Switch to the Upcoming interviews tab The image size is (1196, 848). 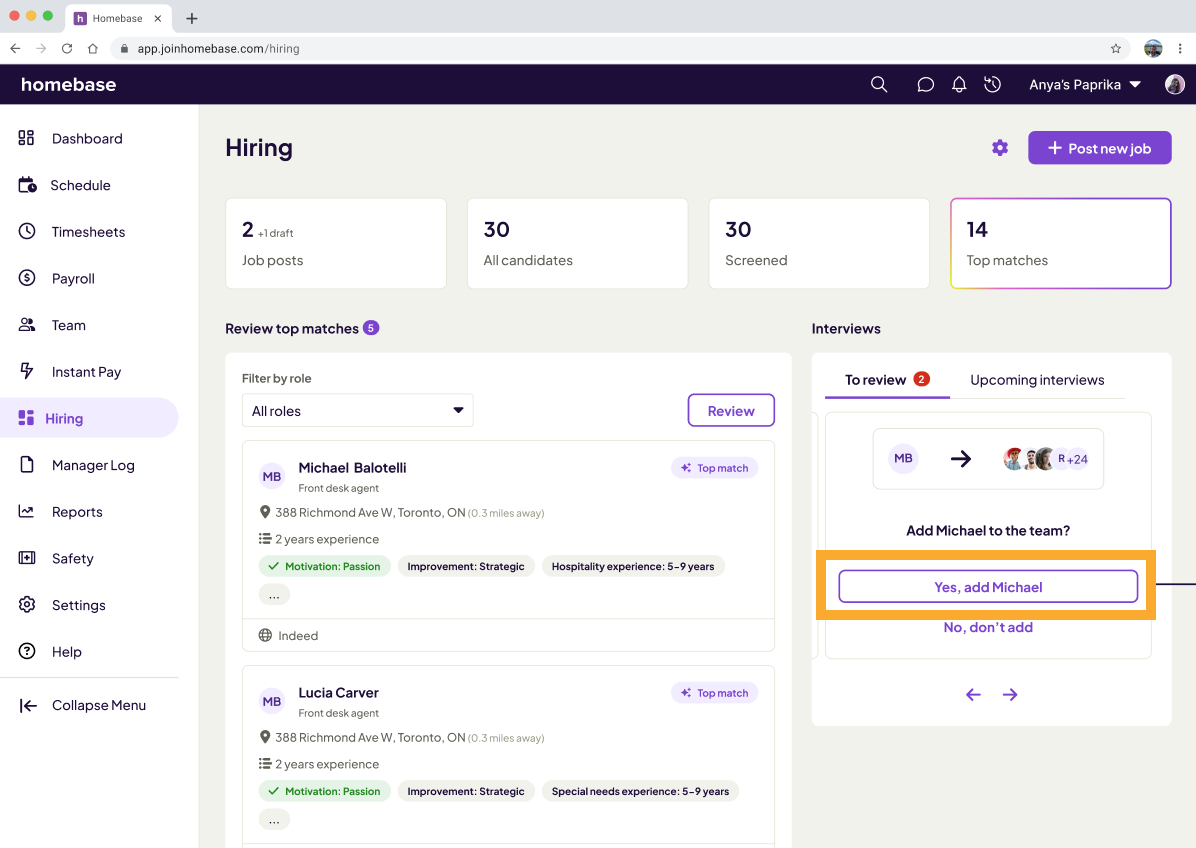tap(1037, 380)
